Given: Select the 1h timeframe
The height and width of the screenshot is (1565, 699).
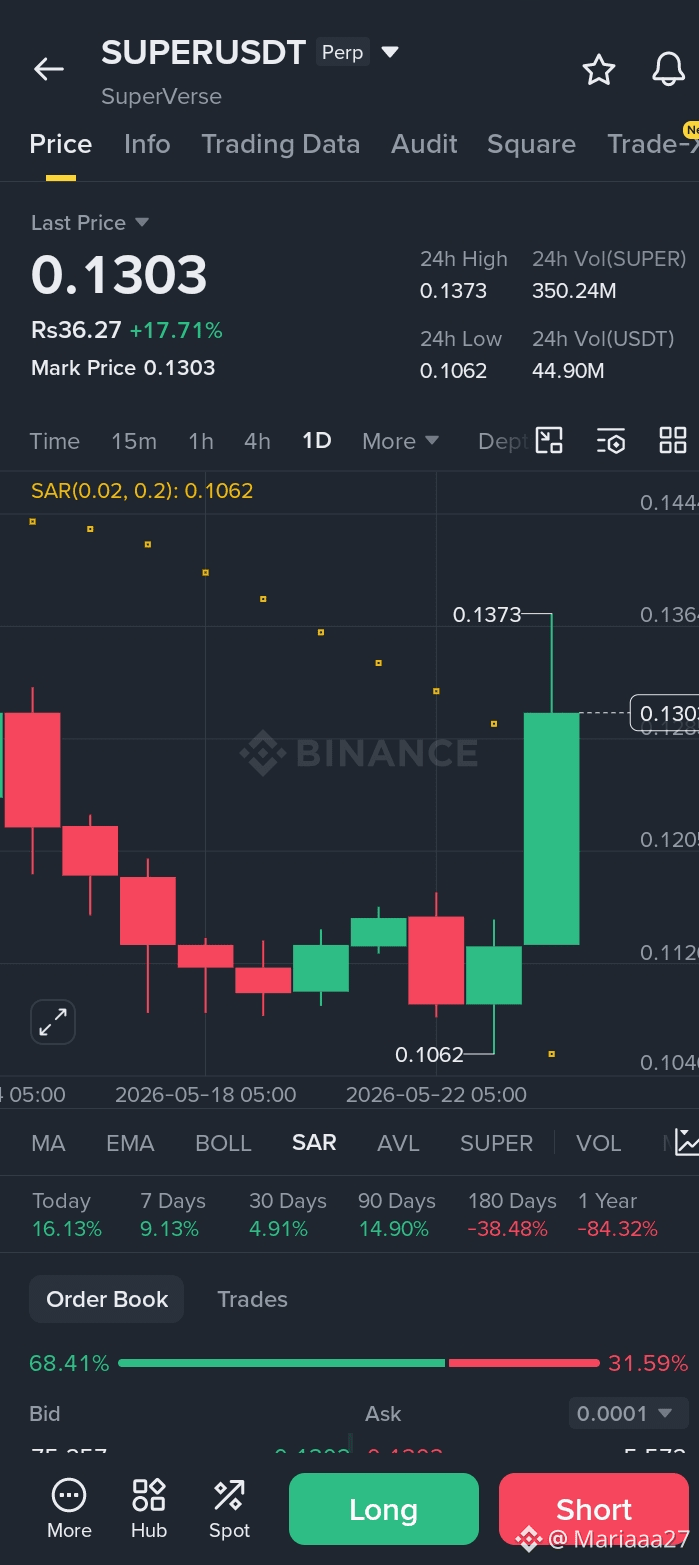Looking at the screenshot, I should (x=201, y=441).
